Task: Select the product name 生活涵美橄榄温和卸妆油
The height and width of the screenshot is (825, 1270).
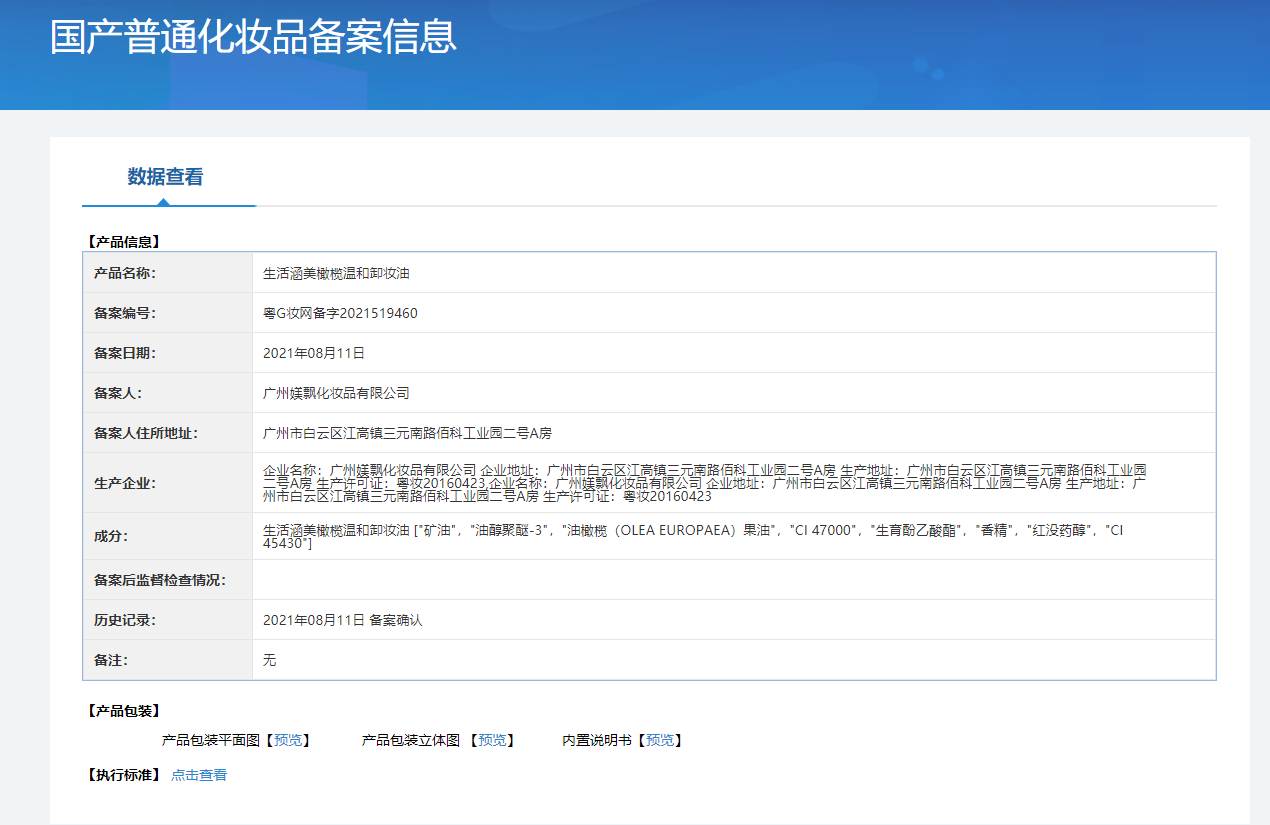Action: click(x=336, y=273)
